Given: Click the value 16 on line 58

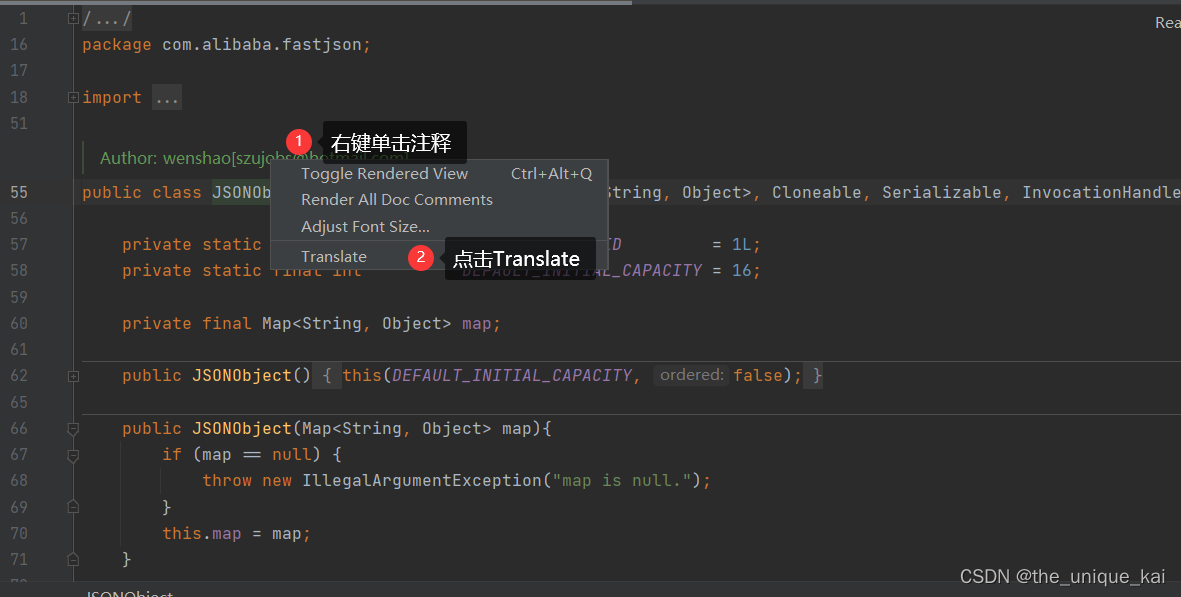Looking at the screenshot, I should (742, 270).
